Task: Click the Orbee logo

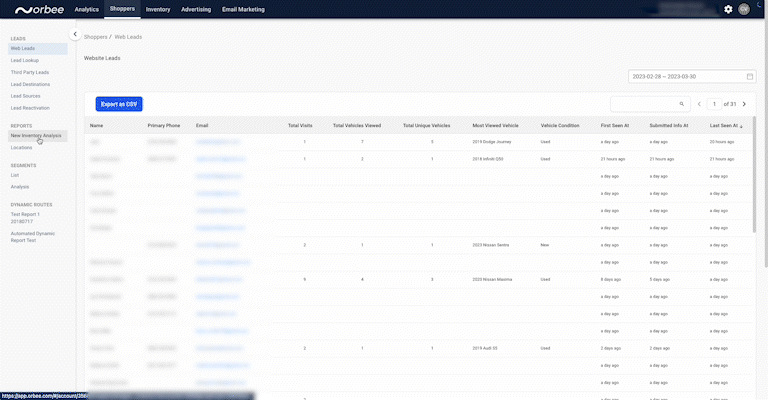Action: pos(39,10)
